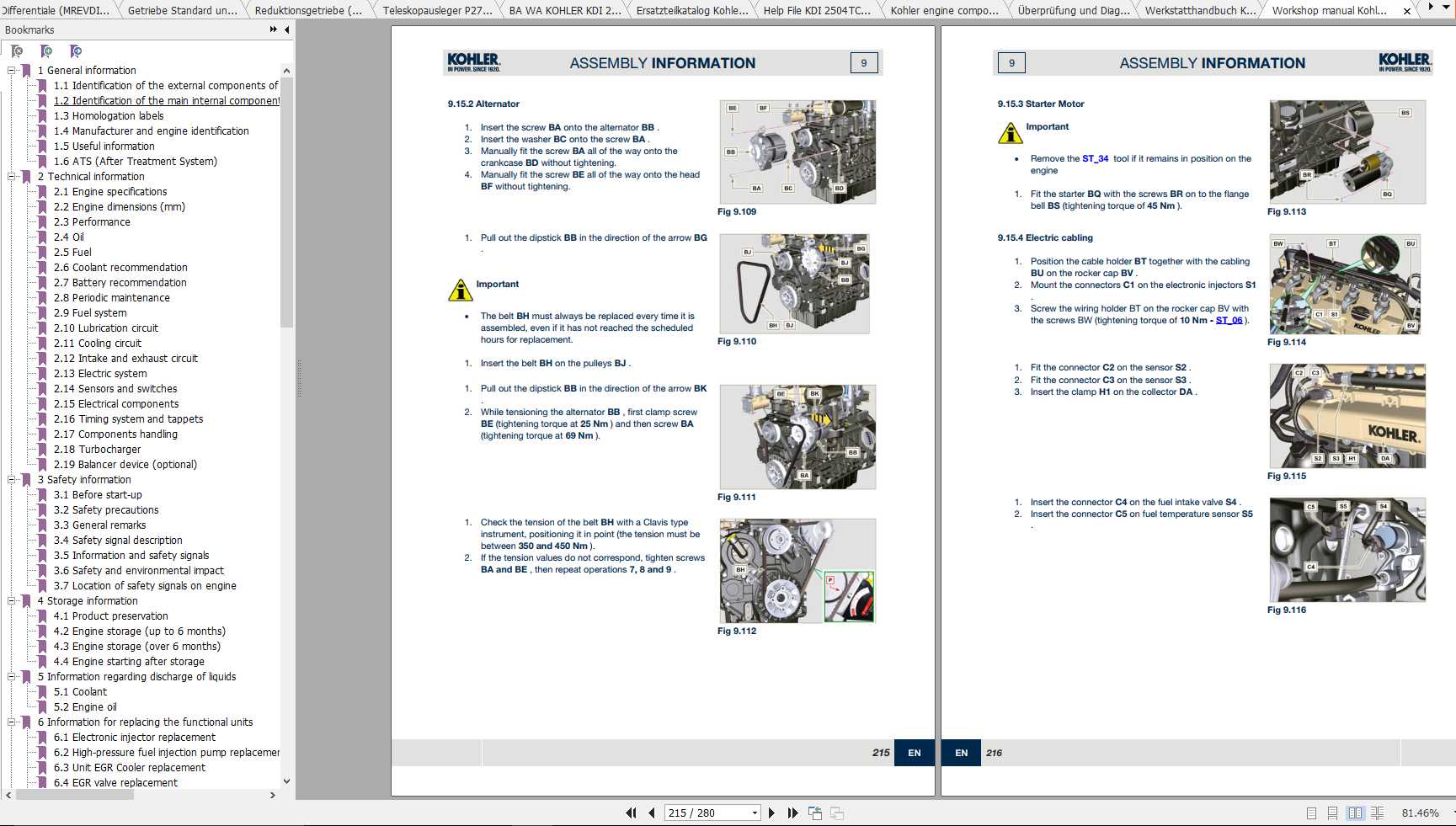Open the page number dropdown
This screenshot has height=826, width=1456.
pyautogui.click(x=755, y=813)
